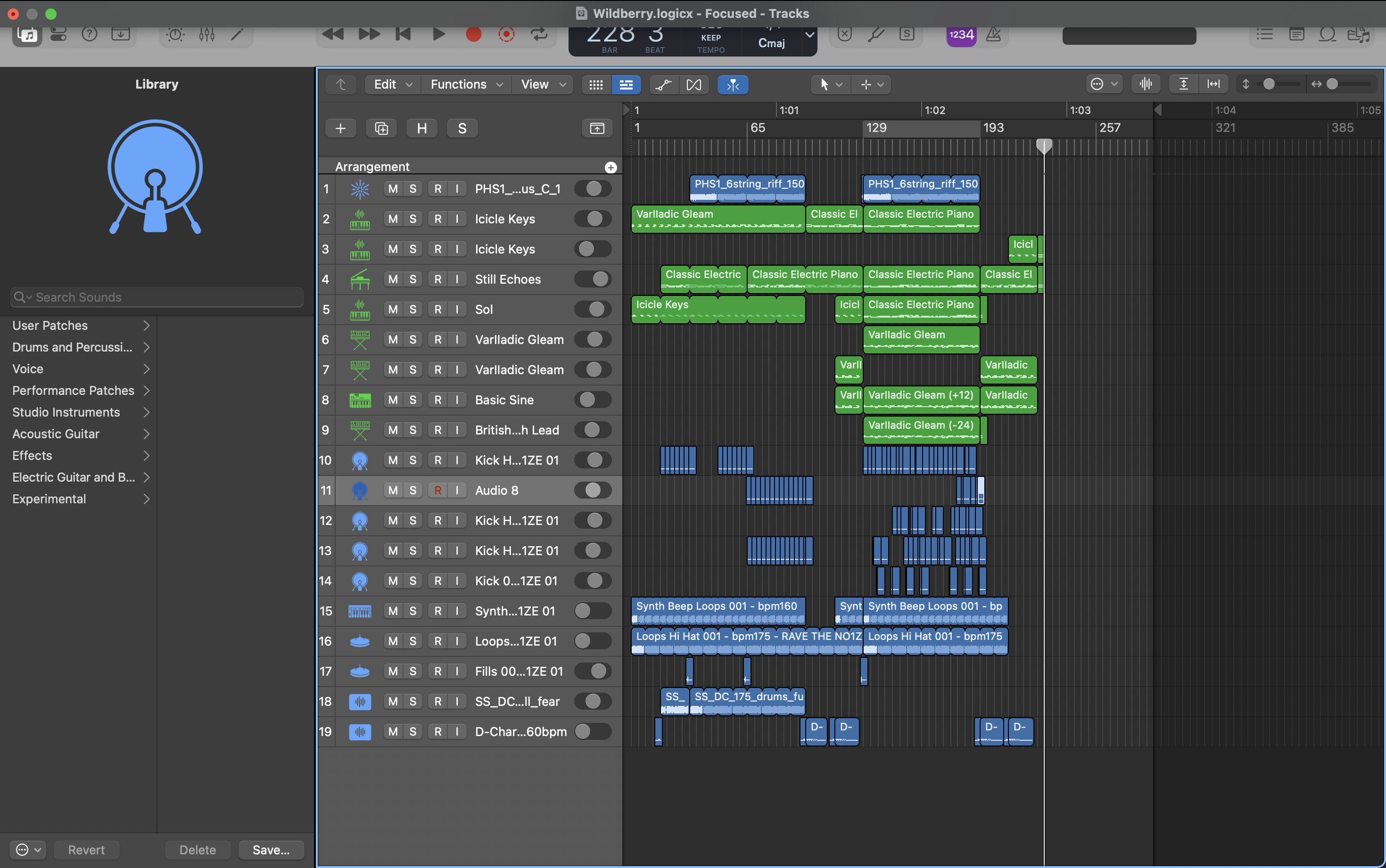
Task: Toggle on/off switch for Icicle Keys track 2
Action: coord(593,219)
